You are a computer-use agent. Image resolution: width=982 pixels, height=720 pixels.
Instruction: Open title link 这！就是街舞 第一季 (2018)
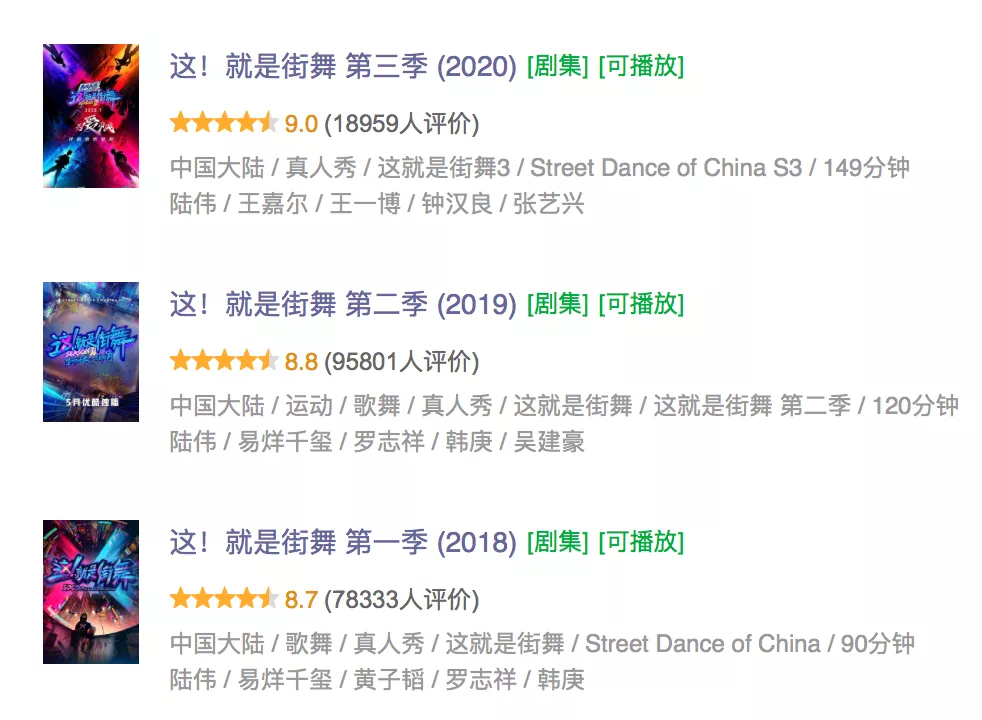(x=343, y=542)
